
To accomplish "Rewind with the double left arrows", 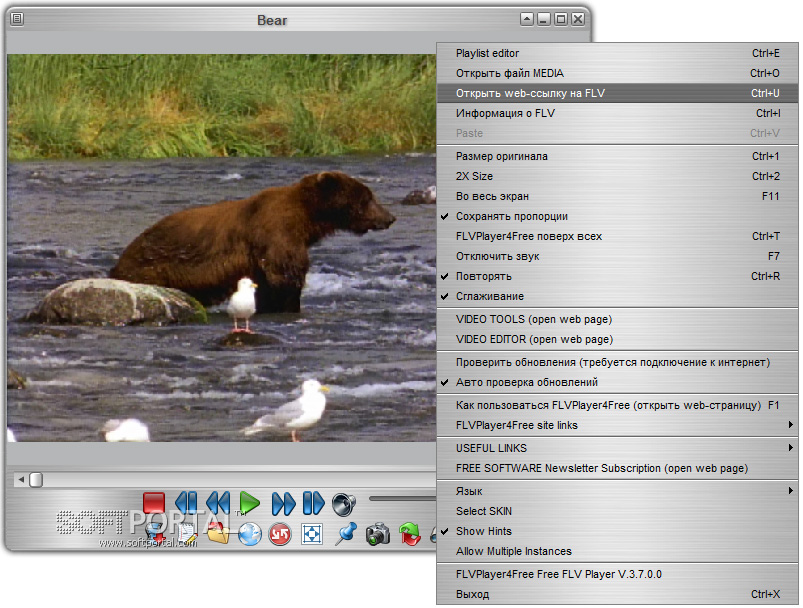I will [218, 502].
